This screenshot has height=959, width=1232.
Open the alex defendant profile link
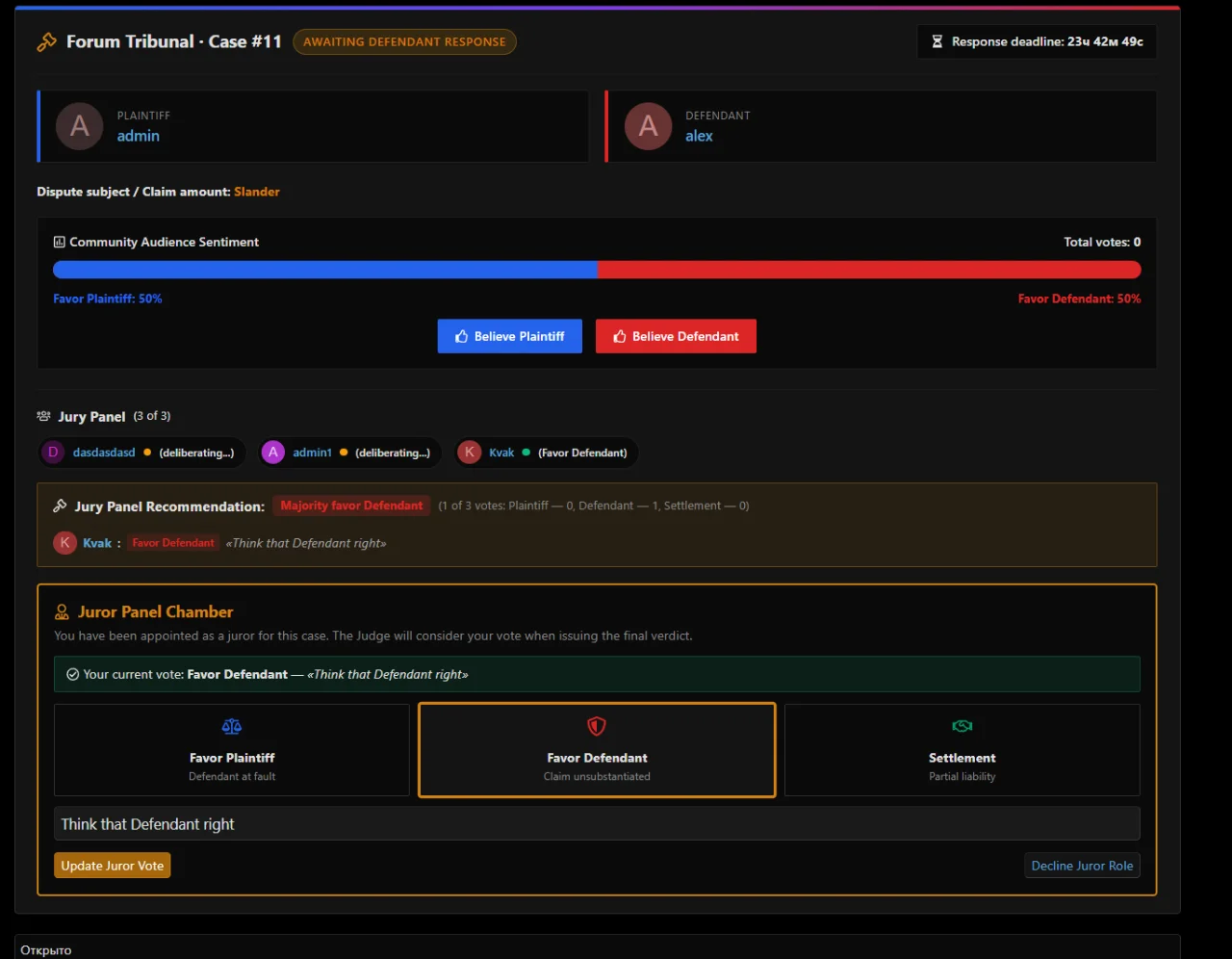tap(699, 136)
